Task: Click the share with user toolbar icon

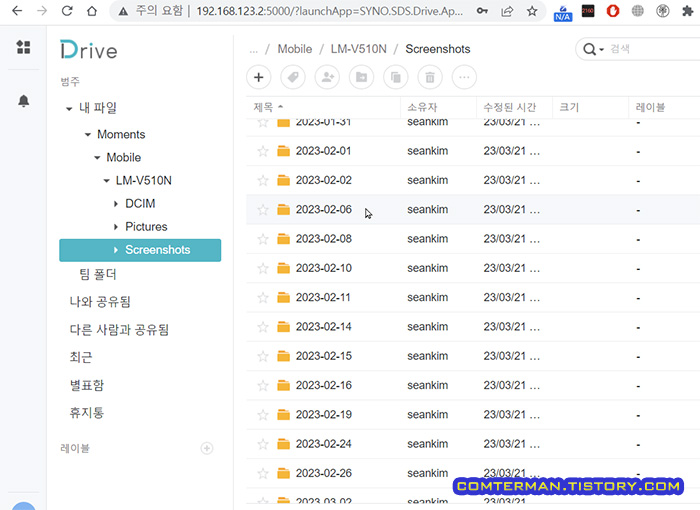Action: click(x=327, y=77)
